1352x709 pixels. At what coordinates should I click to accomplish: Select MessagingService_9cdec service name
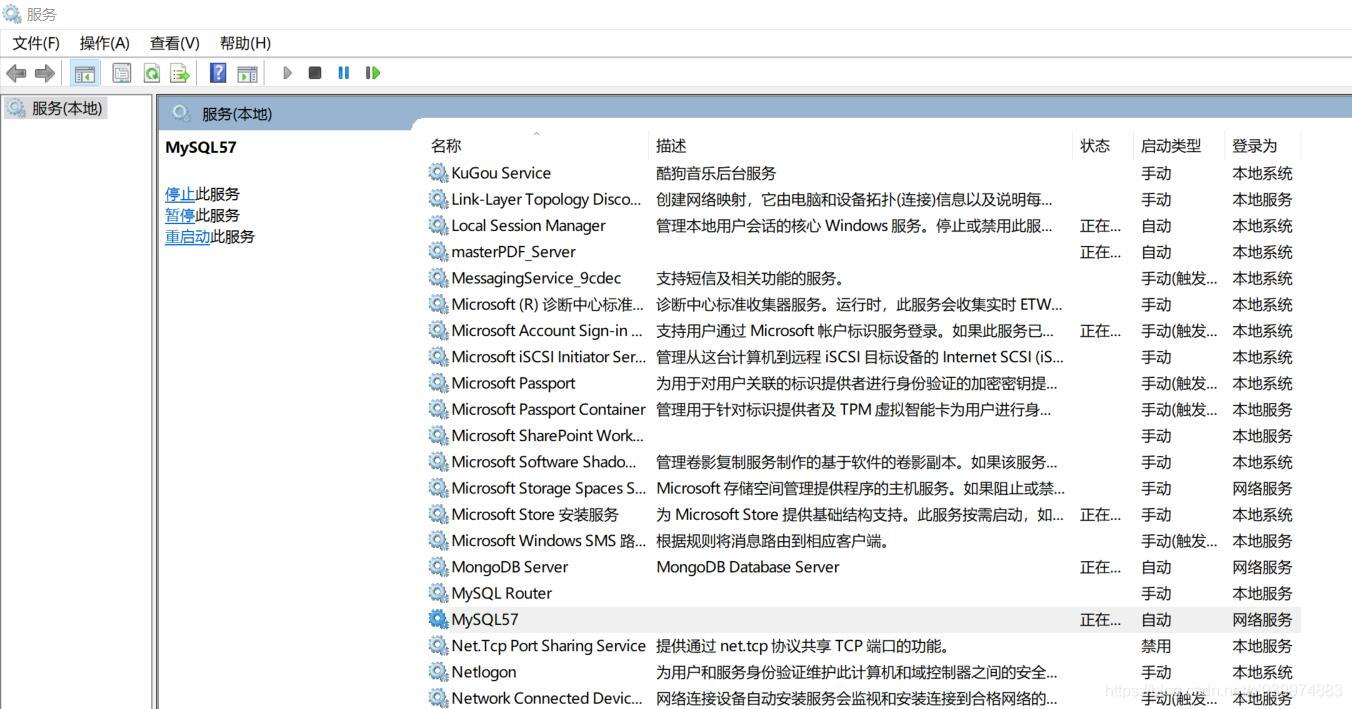pyautogui.click(x=536, y=278)
